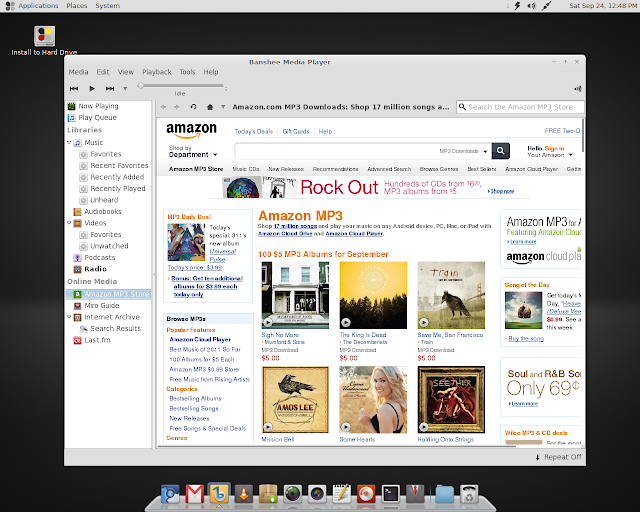Open Recently Played playlist

pos(118,189)
